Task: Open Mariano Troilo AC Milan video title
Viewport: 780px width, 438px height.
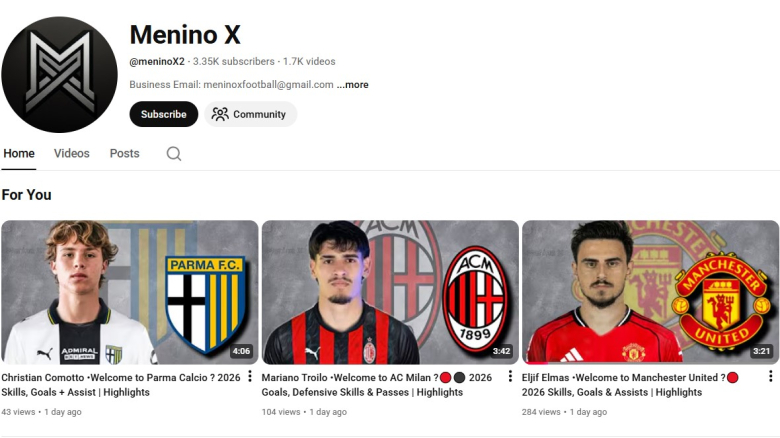Action: tap(377, 385)
